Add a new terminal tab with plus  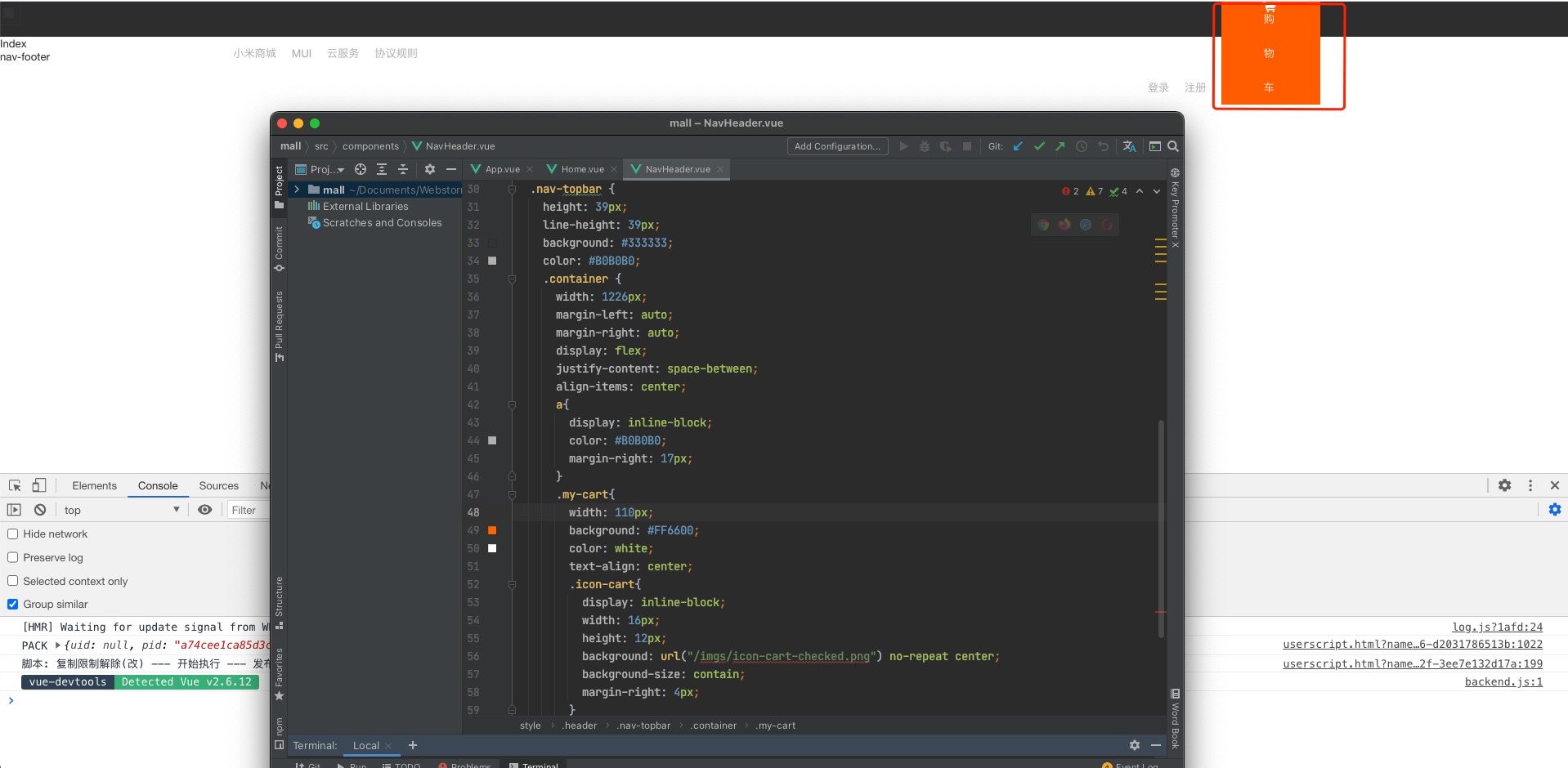tap(413, 745)
